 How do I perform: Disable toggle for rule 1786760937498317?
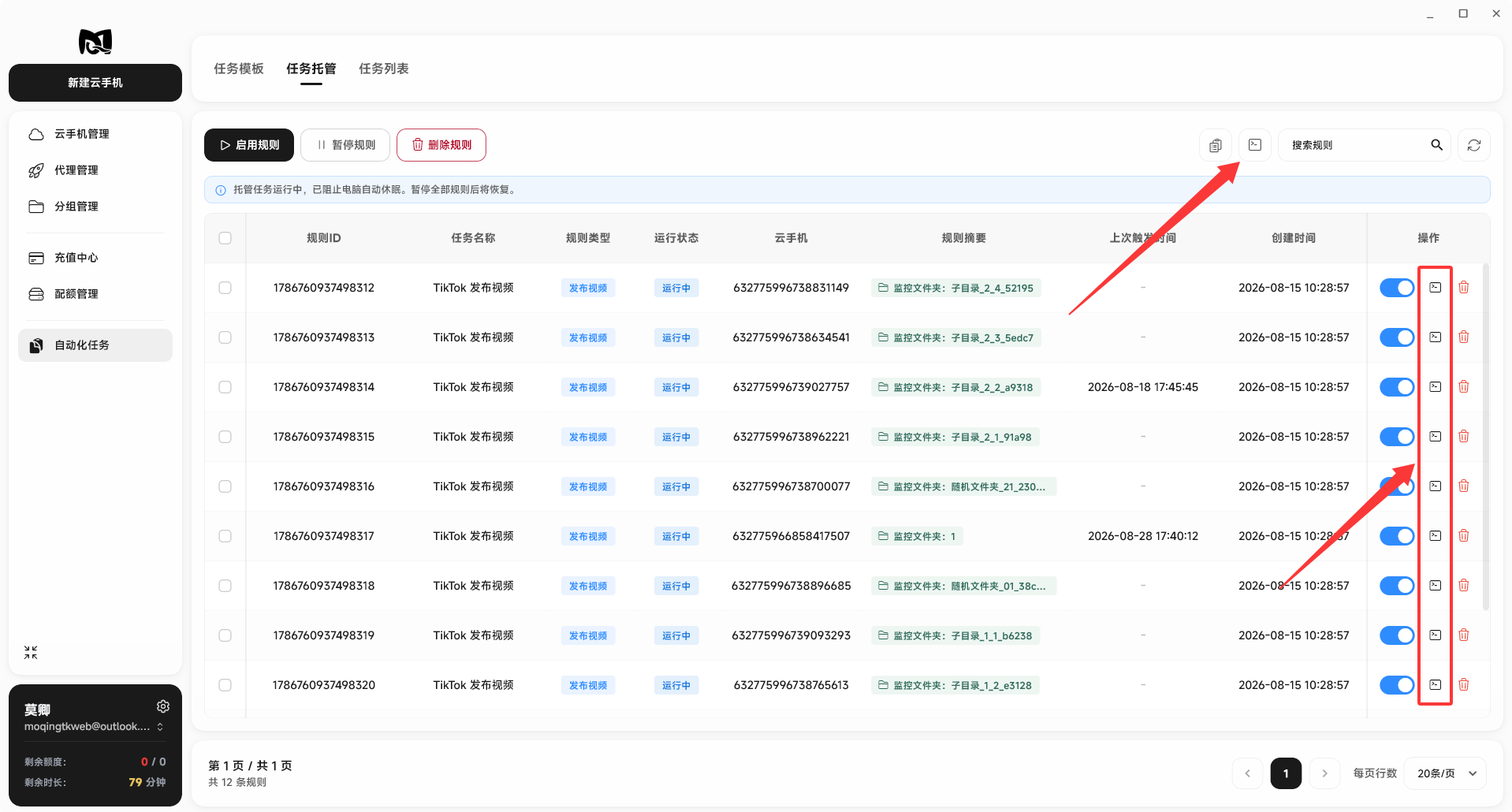(1397, 536)
